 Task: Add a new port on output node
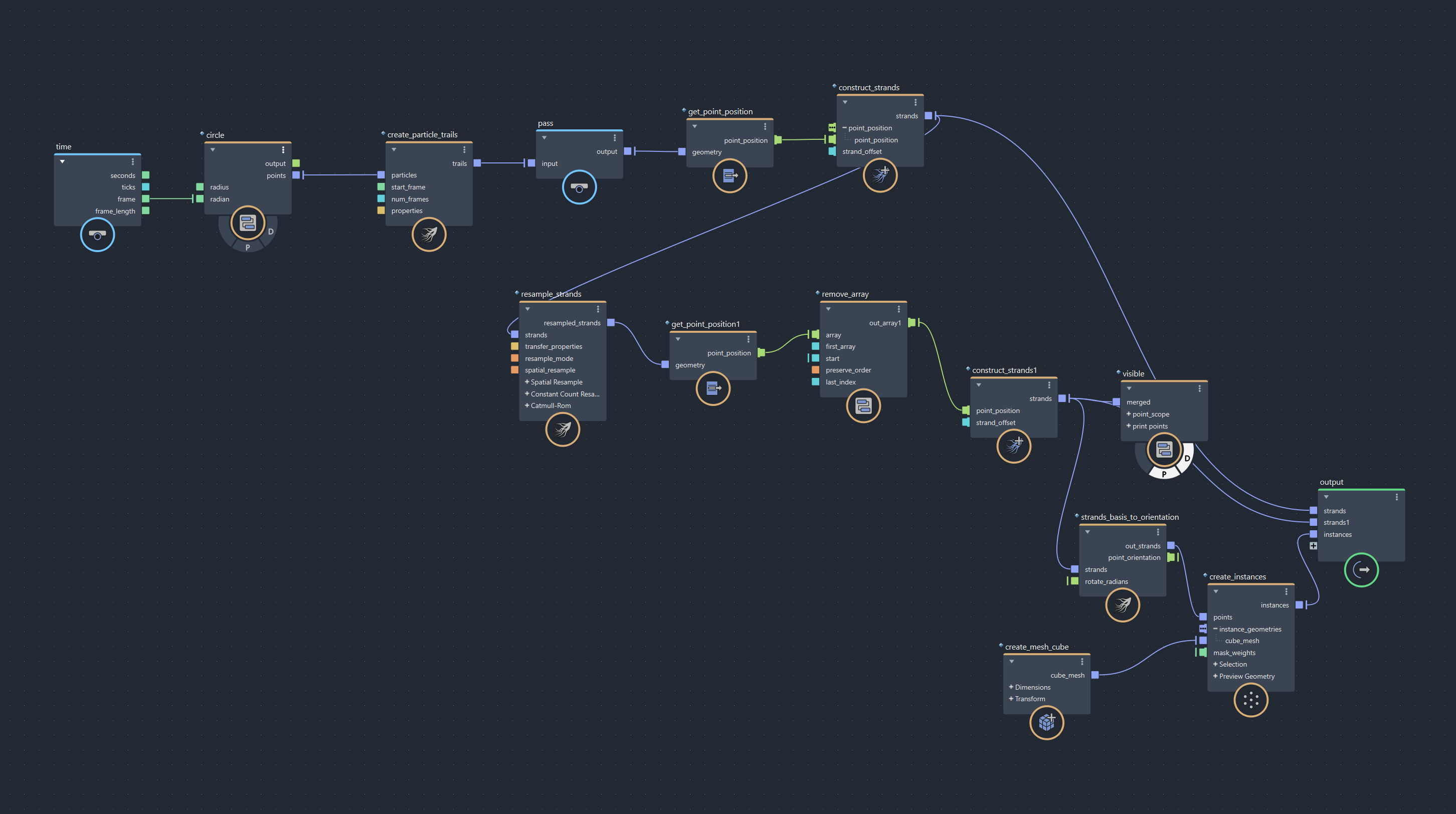[1313, 546]
